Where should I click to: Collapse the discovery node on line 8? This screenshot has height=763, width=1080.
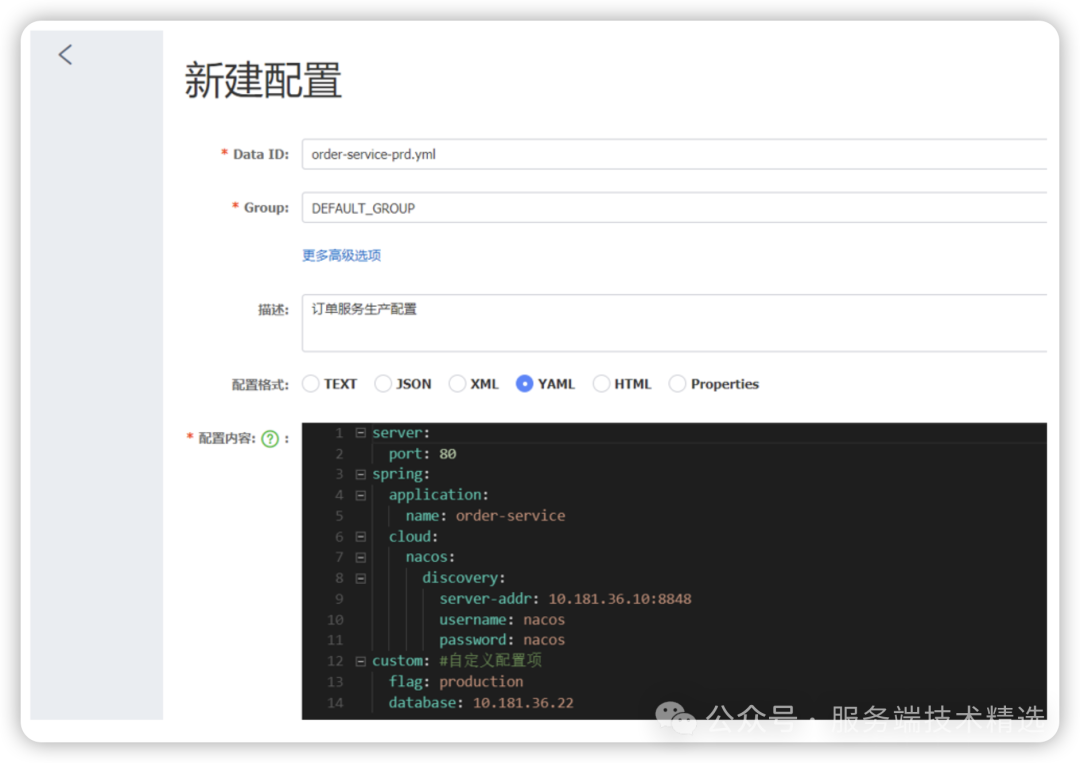360,578
